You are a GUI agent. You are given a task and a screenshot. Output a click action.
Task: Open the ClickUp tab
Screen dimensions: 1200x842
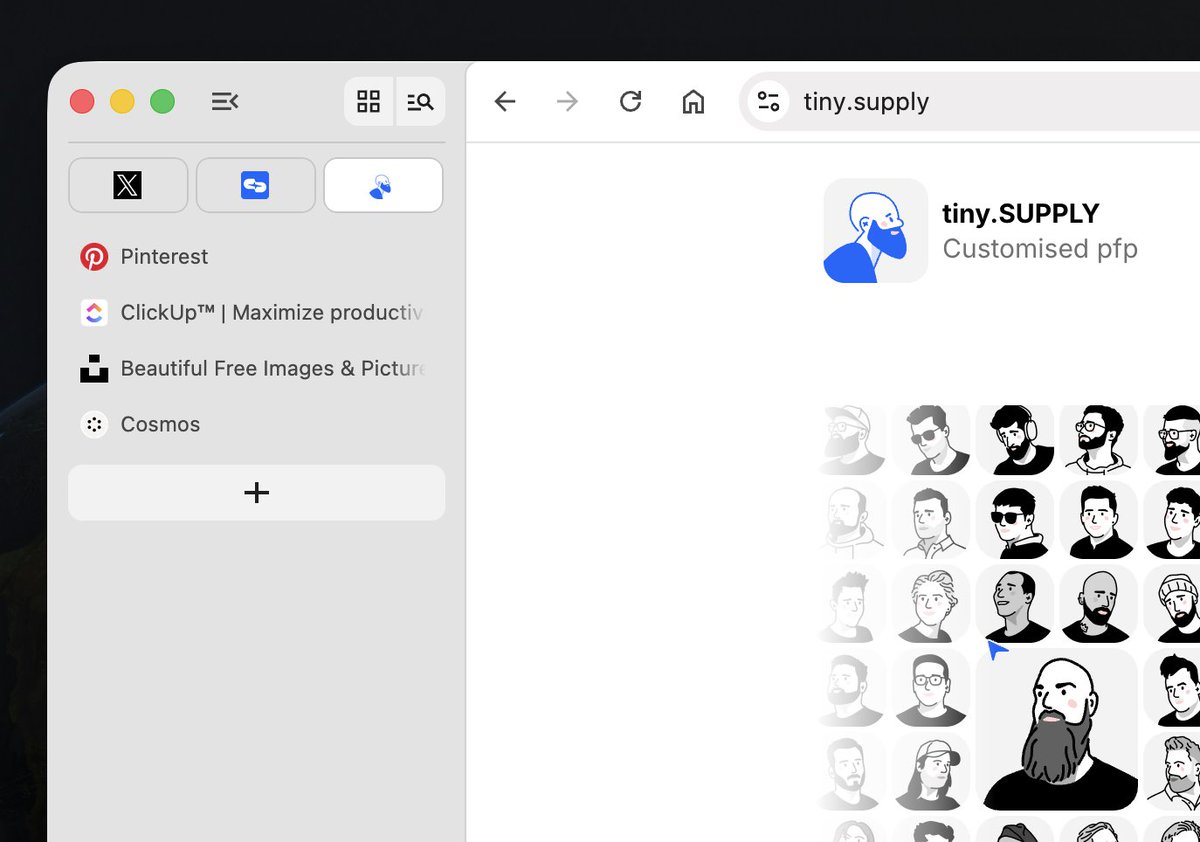[256, 313]
